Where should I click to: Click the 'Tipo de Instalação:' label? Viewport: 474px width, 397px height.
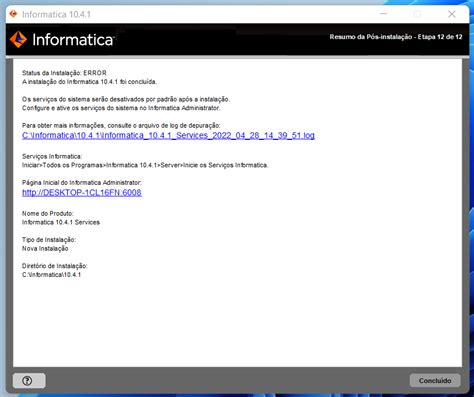49,240
